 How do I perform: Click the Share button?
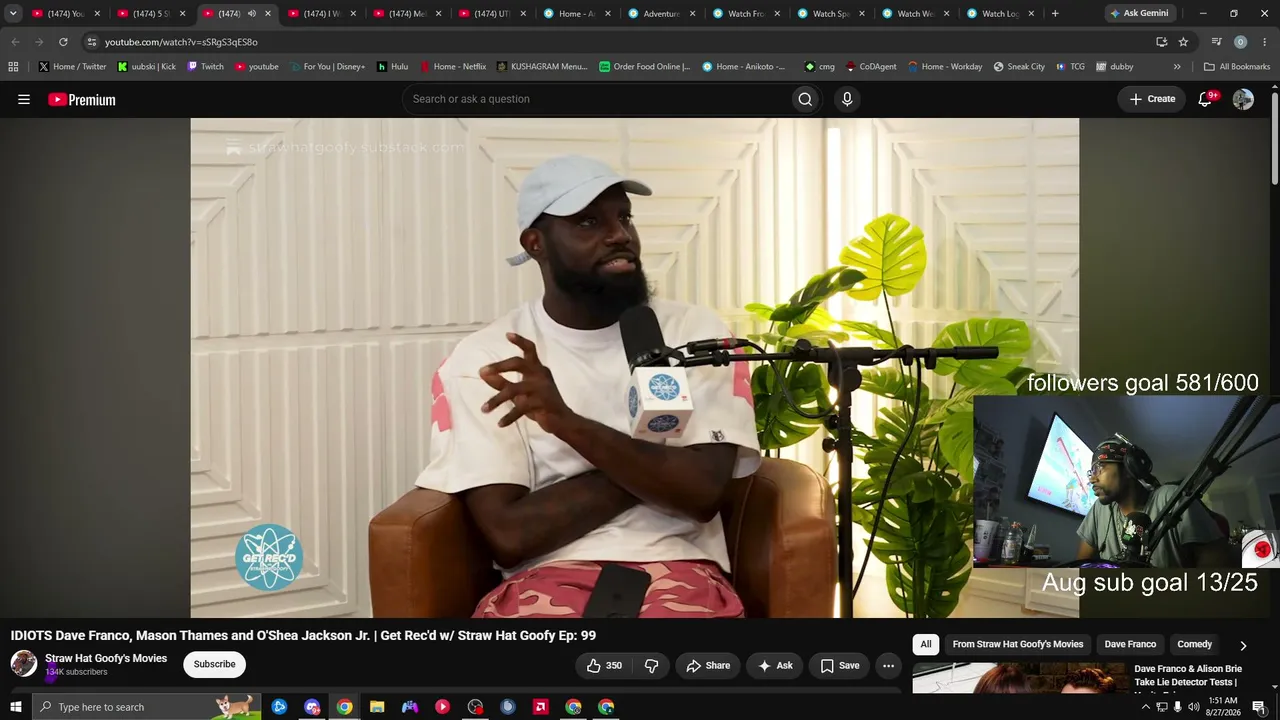[708, 666]
